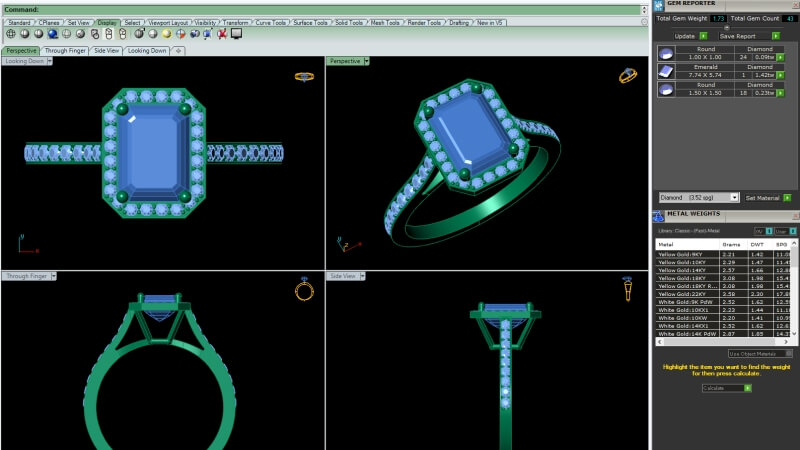
Task: Click the round 1.00 x 1.00 gem thumbnail
Action: [x=666, y=53]
